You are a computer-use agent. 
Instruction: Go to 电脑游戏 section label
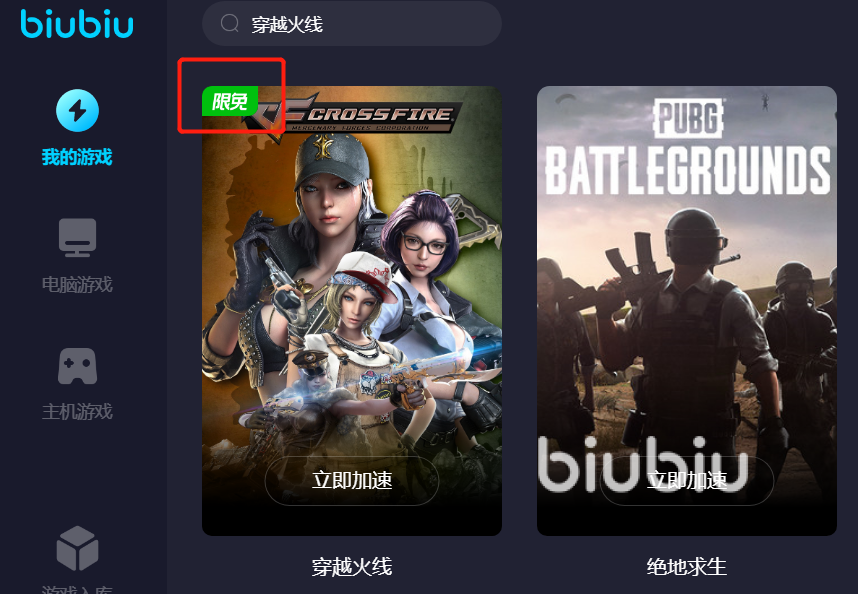[77, 284]
